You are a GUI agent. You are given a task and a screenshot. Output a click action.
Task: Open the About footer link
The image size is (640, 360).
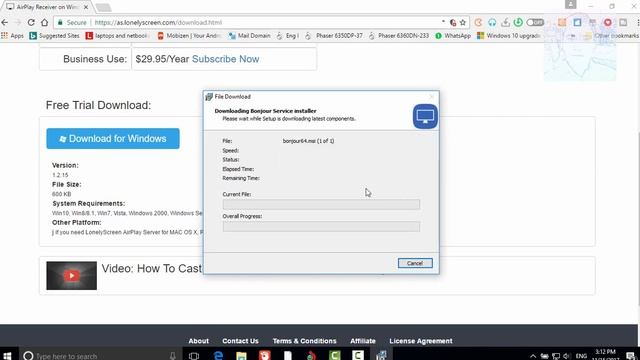pos(198,341)
